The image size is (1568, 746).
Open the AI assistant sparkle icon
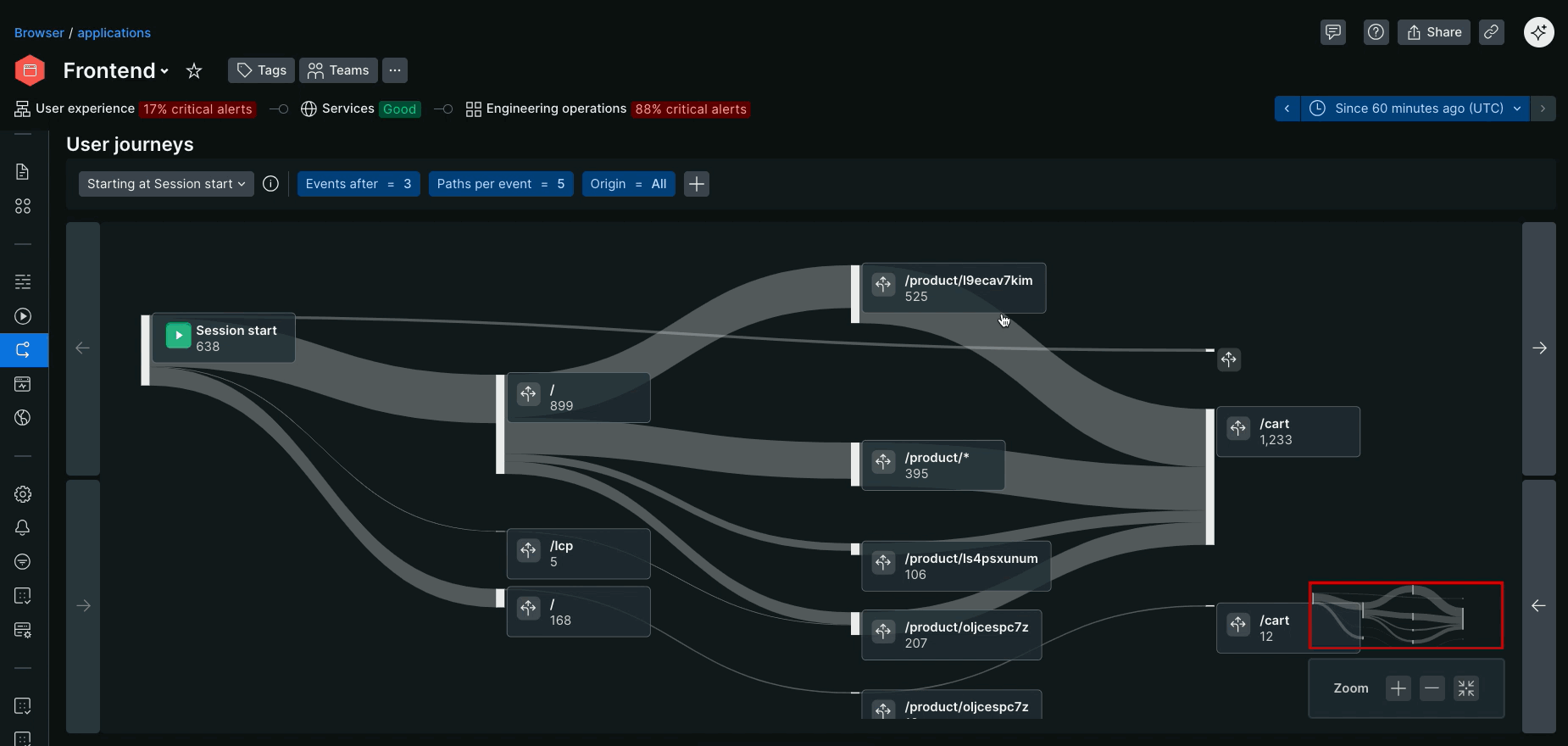[1538, 32]
